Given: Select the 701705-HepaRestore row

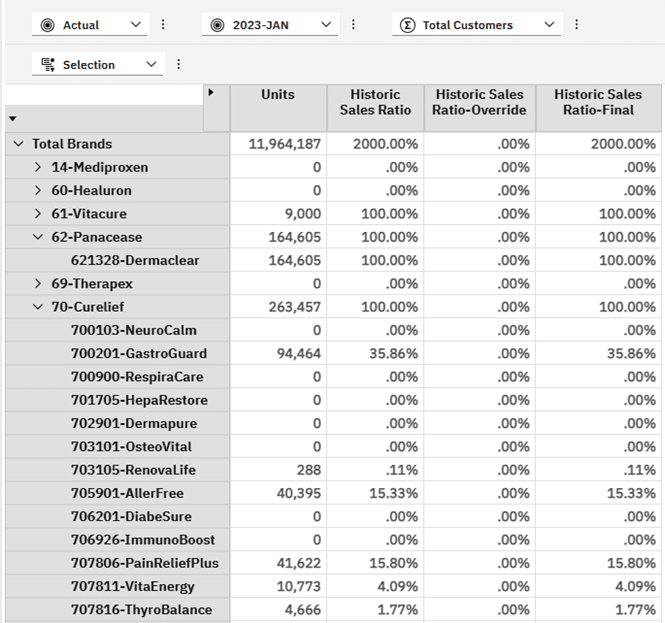Looking at the screenshot, I should click(x=117, y=400).
